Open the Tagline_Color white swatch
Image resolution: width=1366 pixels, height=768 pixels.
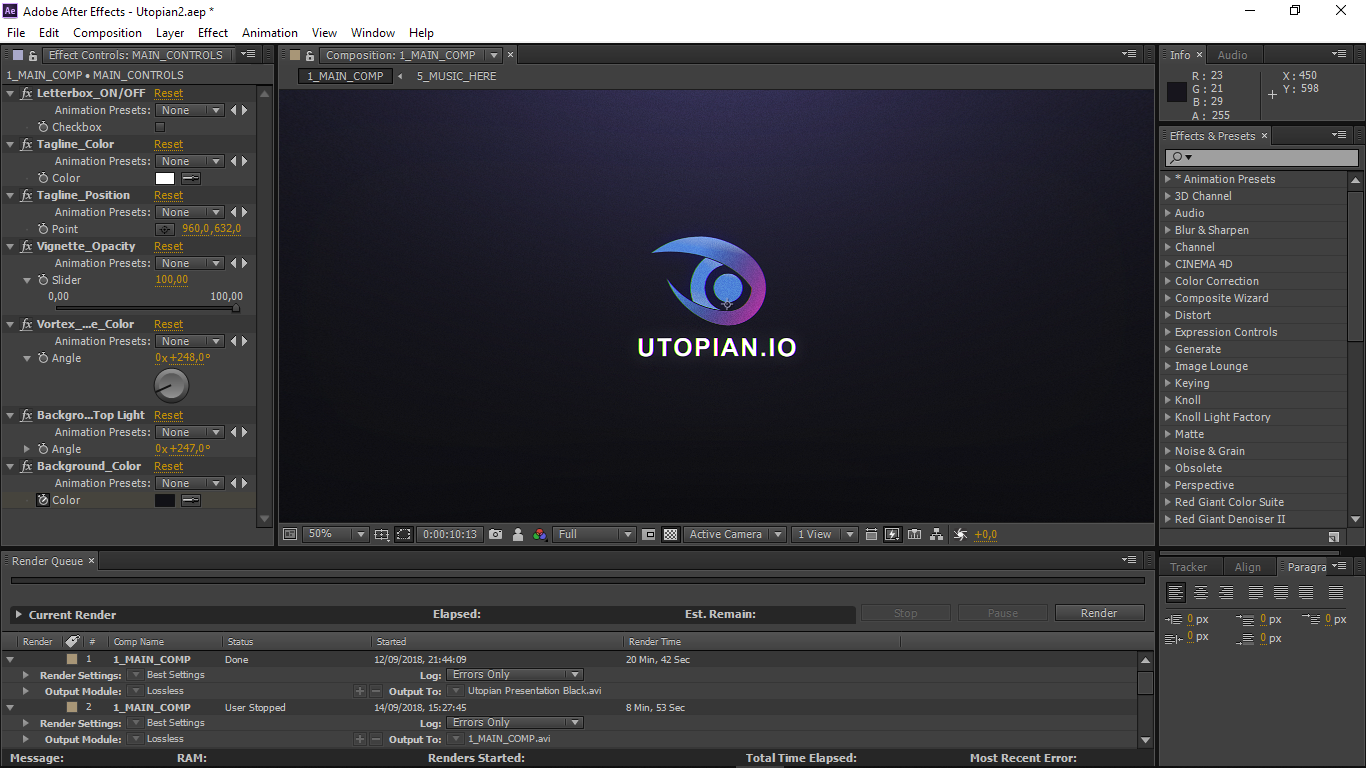click(165, 178)
